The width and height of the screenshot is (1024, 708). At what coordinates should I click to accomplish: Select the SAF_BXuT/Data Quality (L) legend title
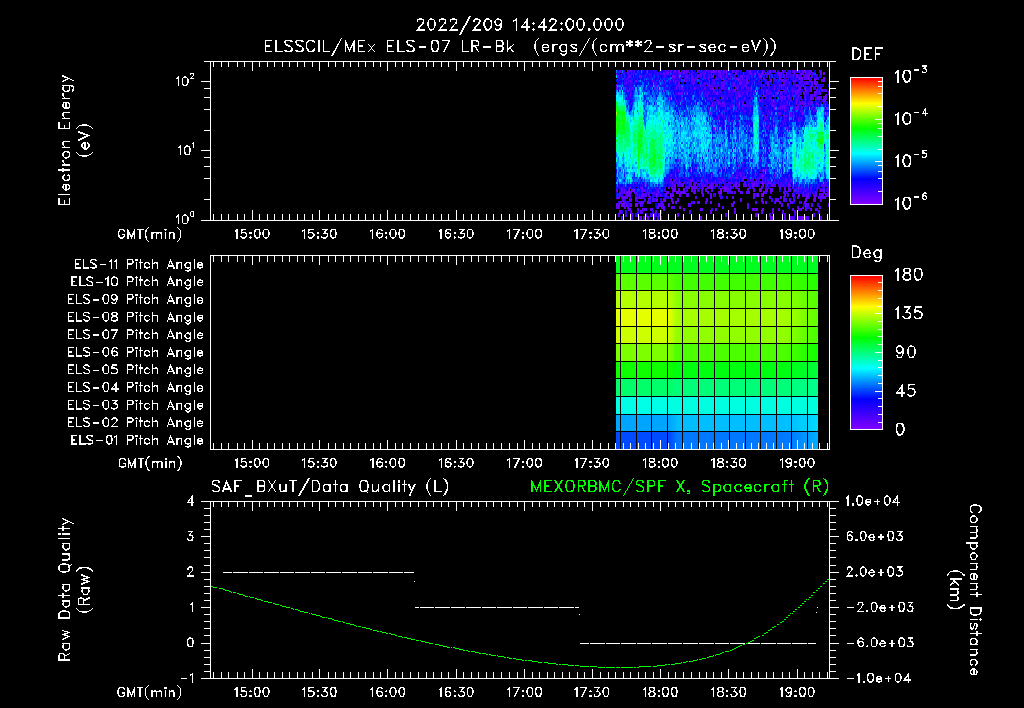pos(330,487)
